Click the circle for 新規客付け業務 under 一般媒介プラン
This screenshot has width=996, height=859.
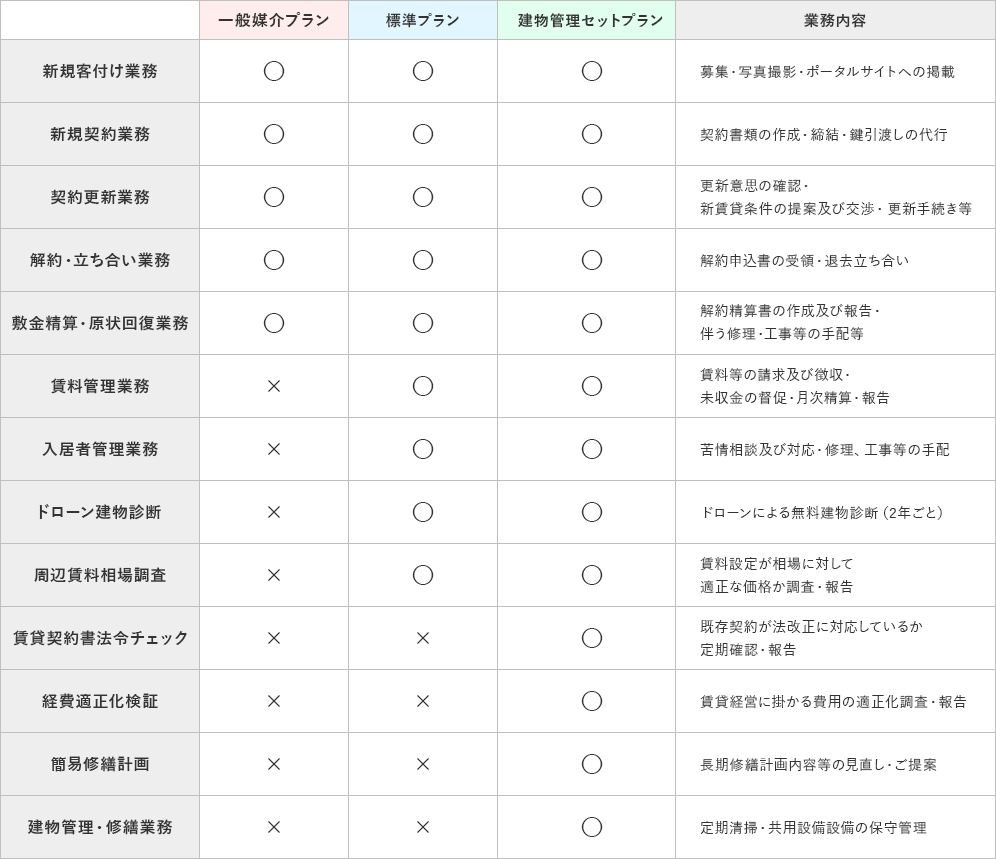[274, 71]
